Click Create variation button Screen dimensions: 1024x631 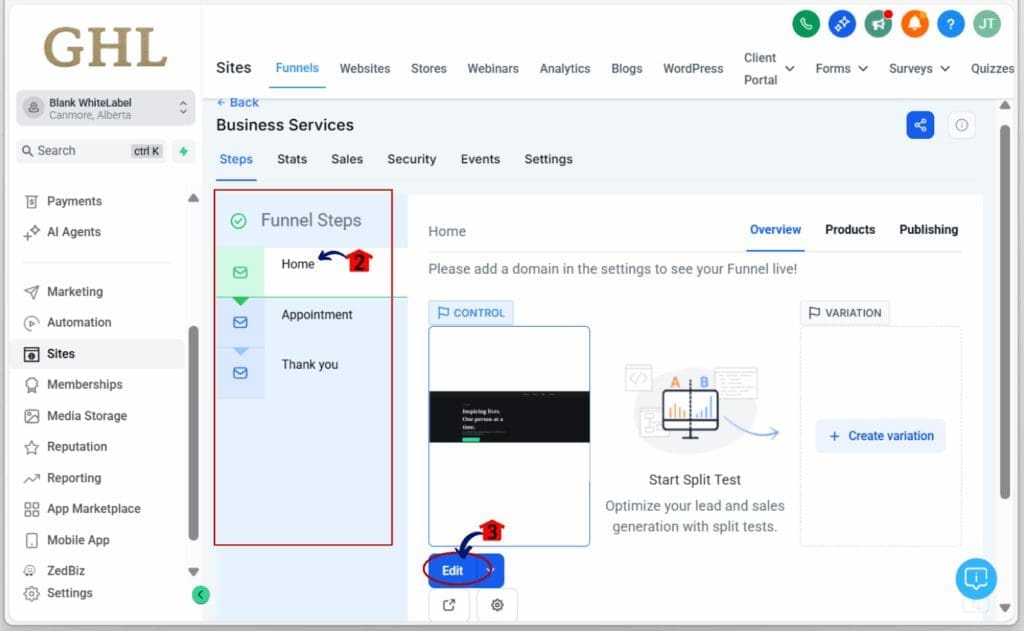click(880, 436)
